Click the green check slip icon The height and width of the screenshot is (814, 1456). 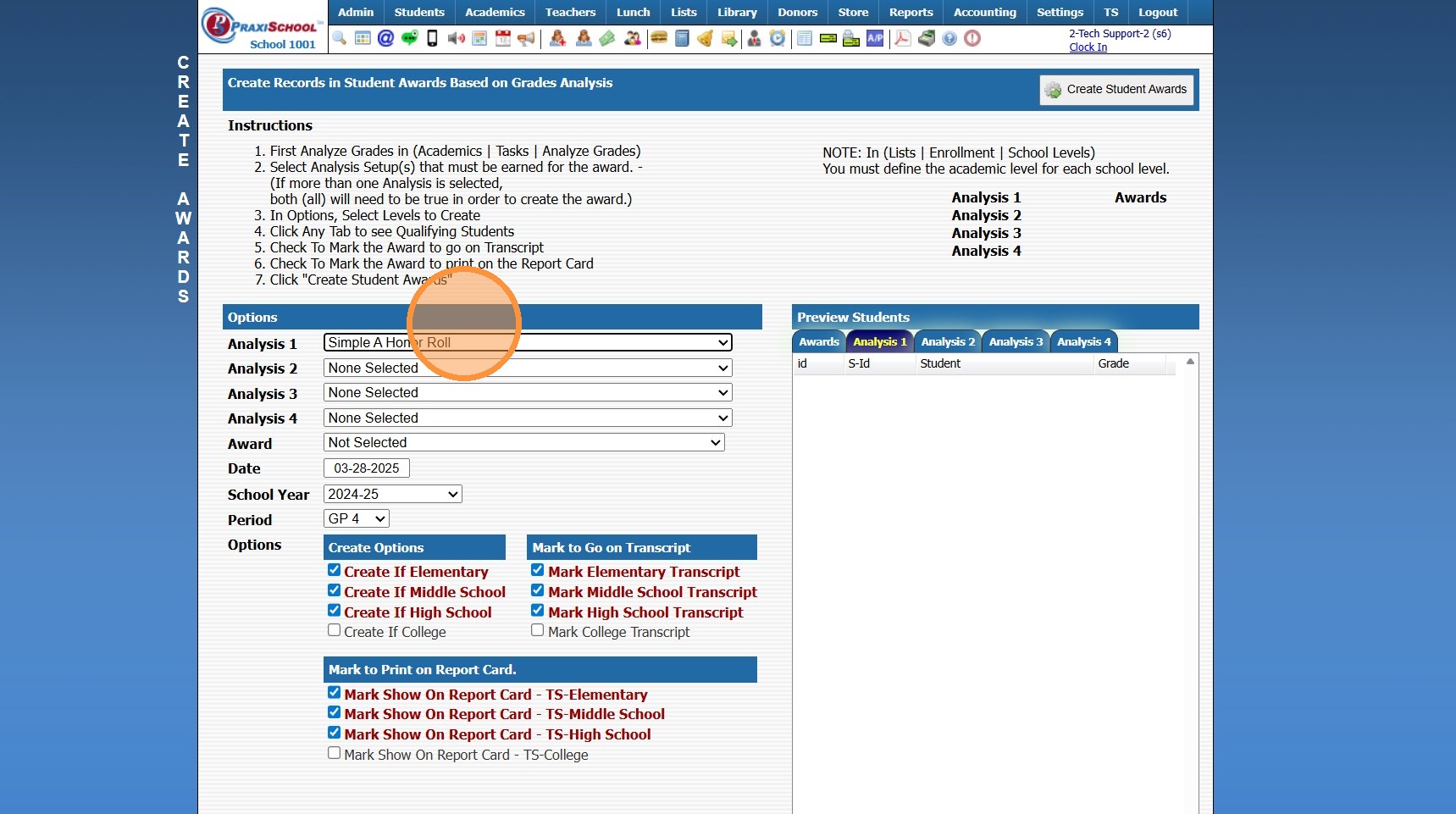828,38
